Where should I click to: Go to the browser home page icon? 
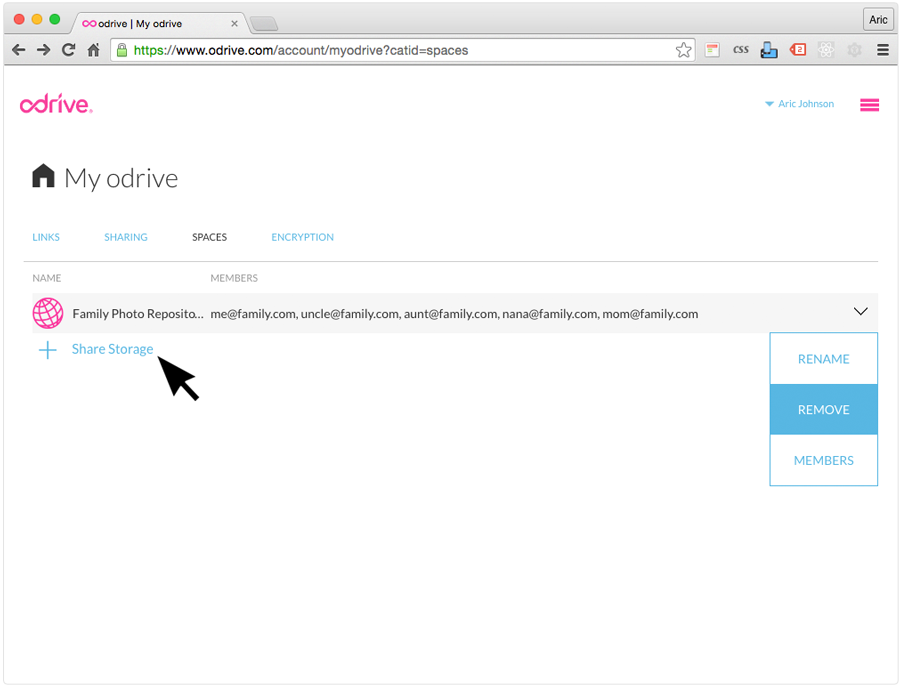point(94,50)
